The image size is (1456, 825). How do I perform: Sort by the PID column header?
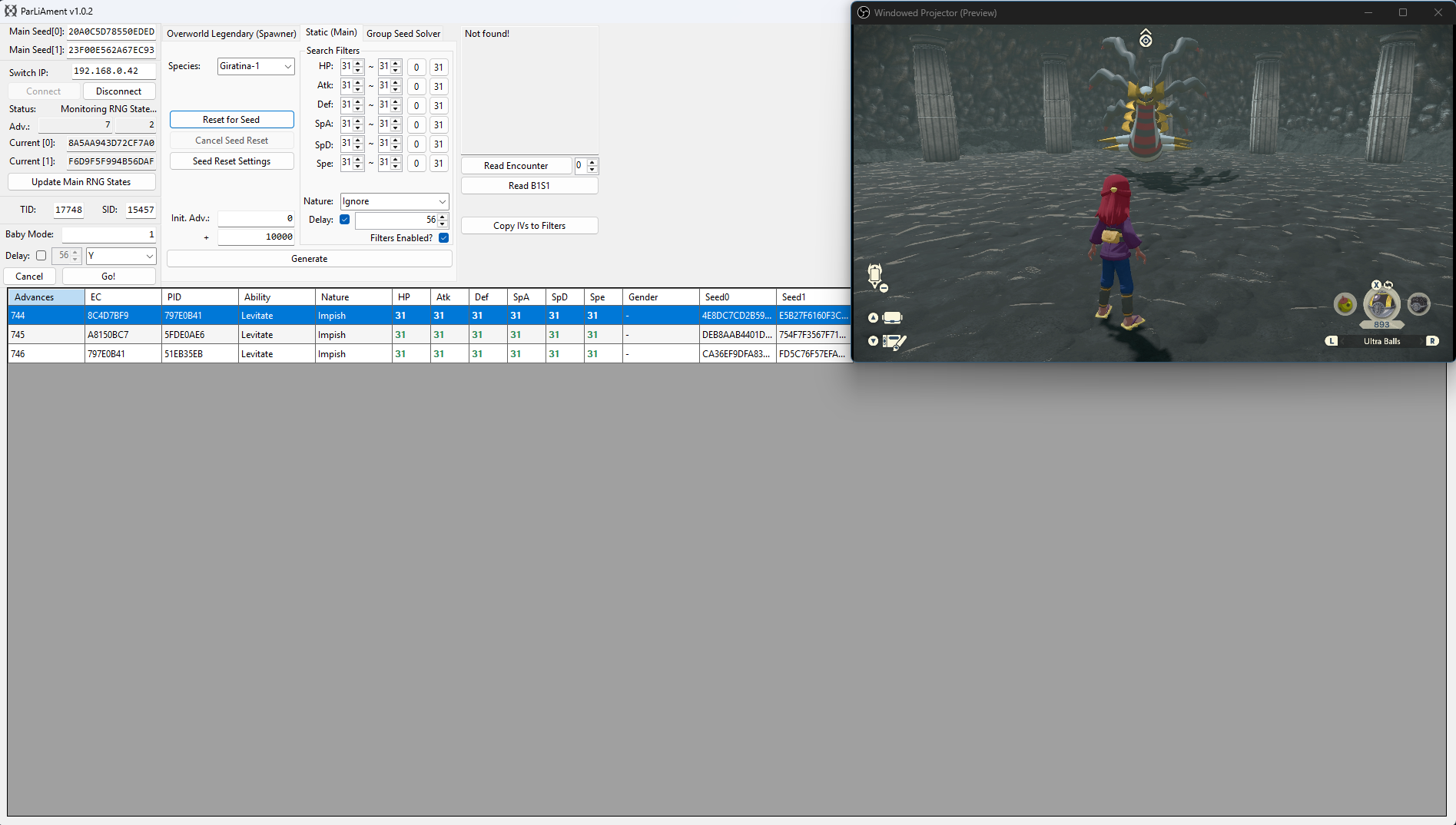click(x=200, y=297)
